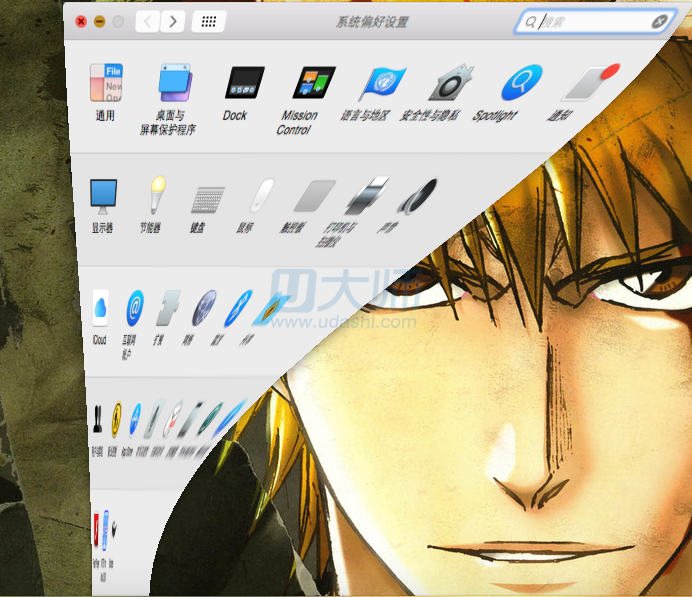The width and height of the screenshot is (692, 597).
Task: Open Desktop & Screen Saver preferences
Action: 169,85
